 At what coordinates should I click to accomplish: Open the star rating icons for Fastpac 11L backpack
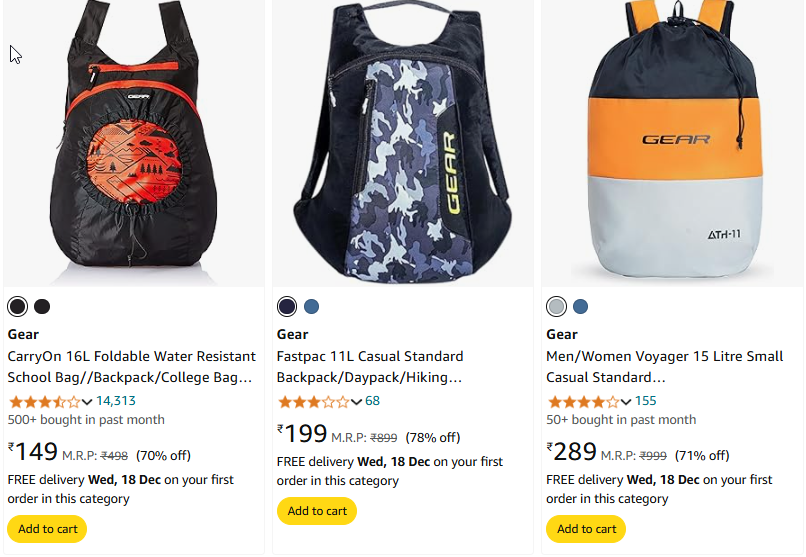(x=314, y=401)
